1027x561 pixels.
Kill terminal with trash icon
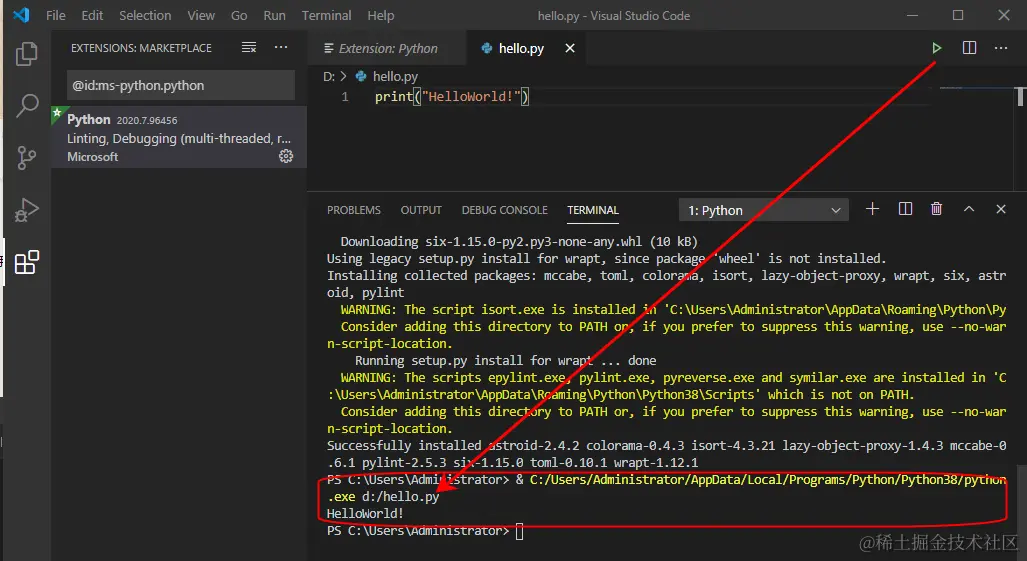tap(937, 209)
